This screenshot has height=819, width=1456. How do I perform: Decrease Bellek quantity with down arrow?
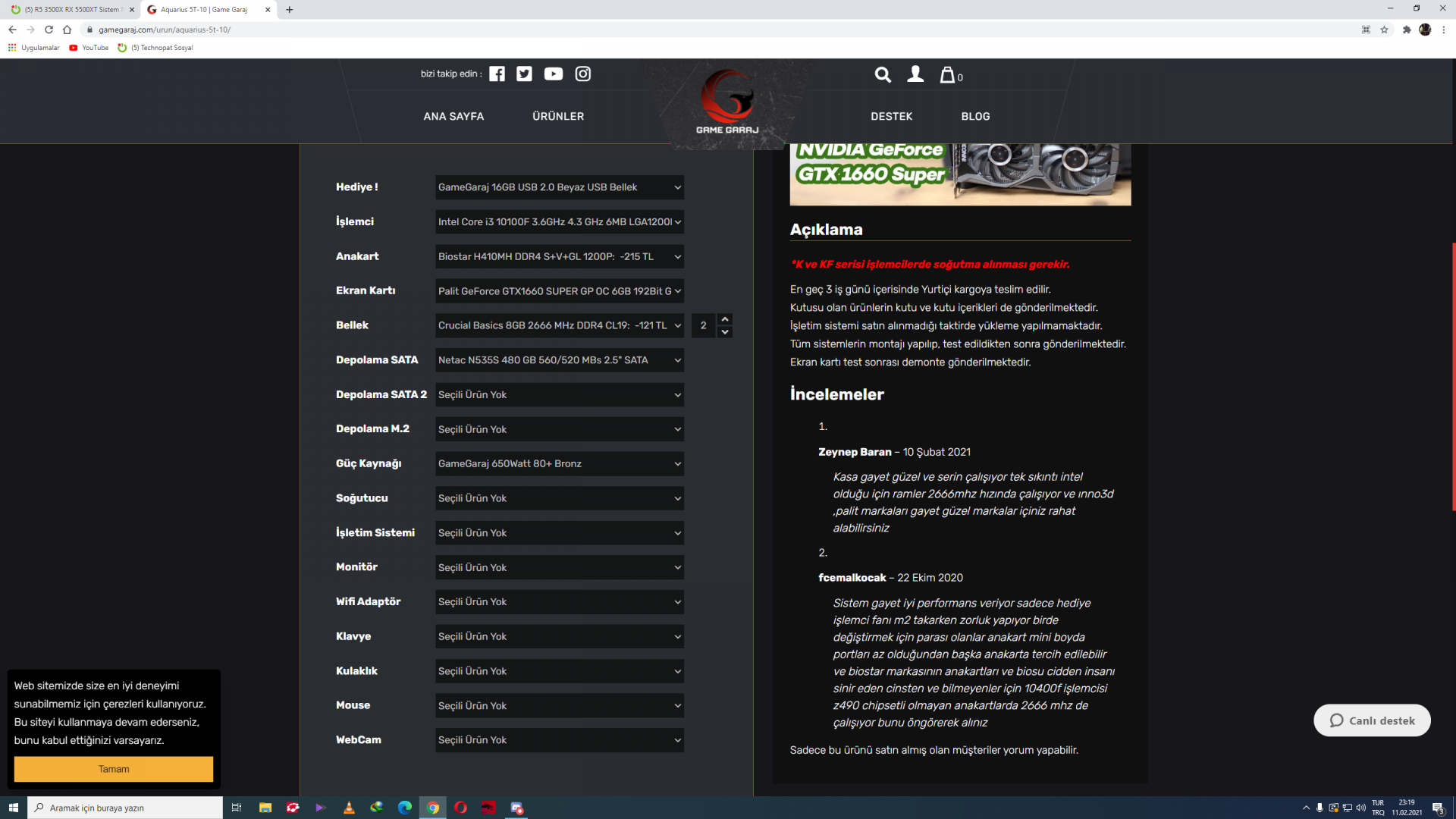(x=725, y=332)
